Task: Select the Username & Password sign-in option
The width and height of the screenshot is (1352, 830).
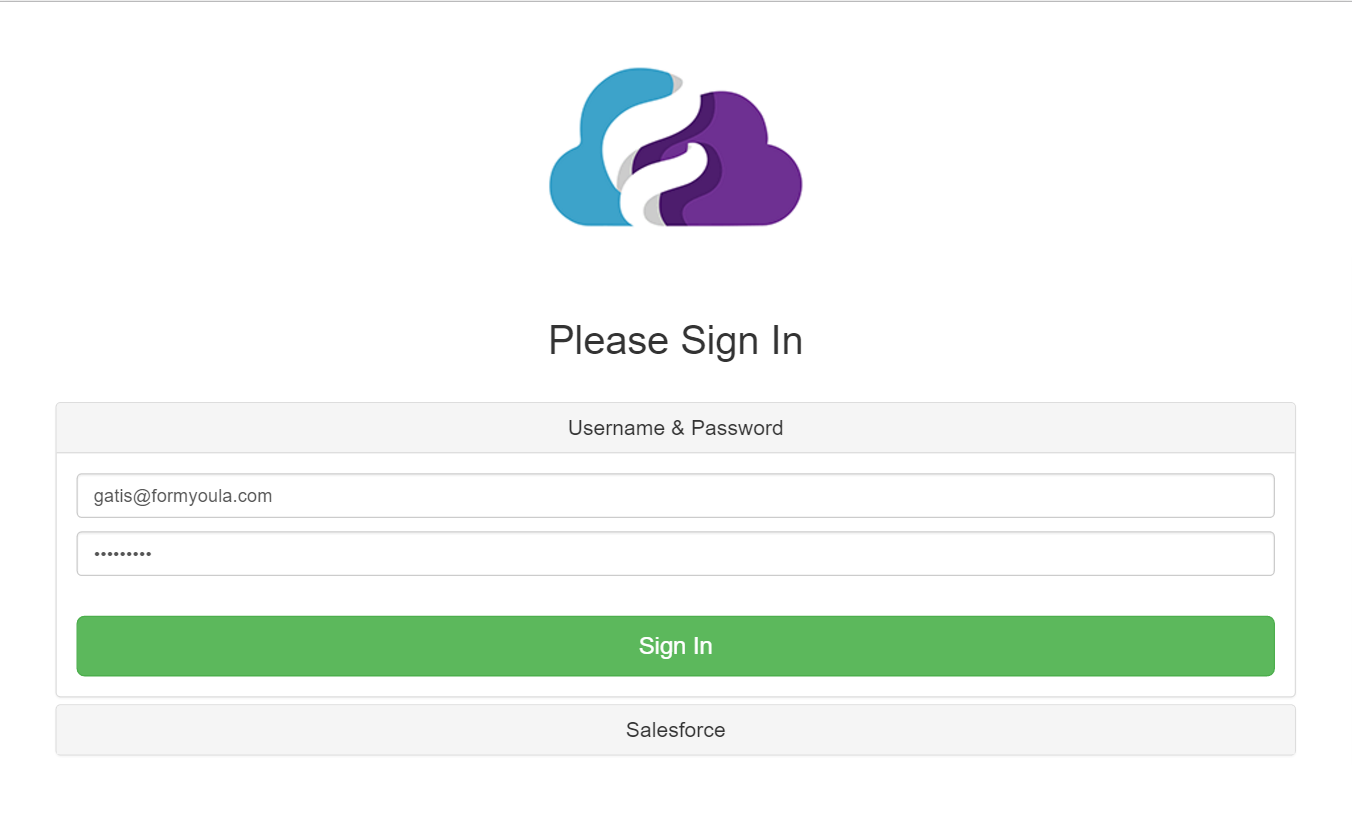Action: 676,428
